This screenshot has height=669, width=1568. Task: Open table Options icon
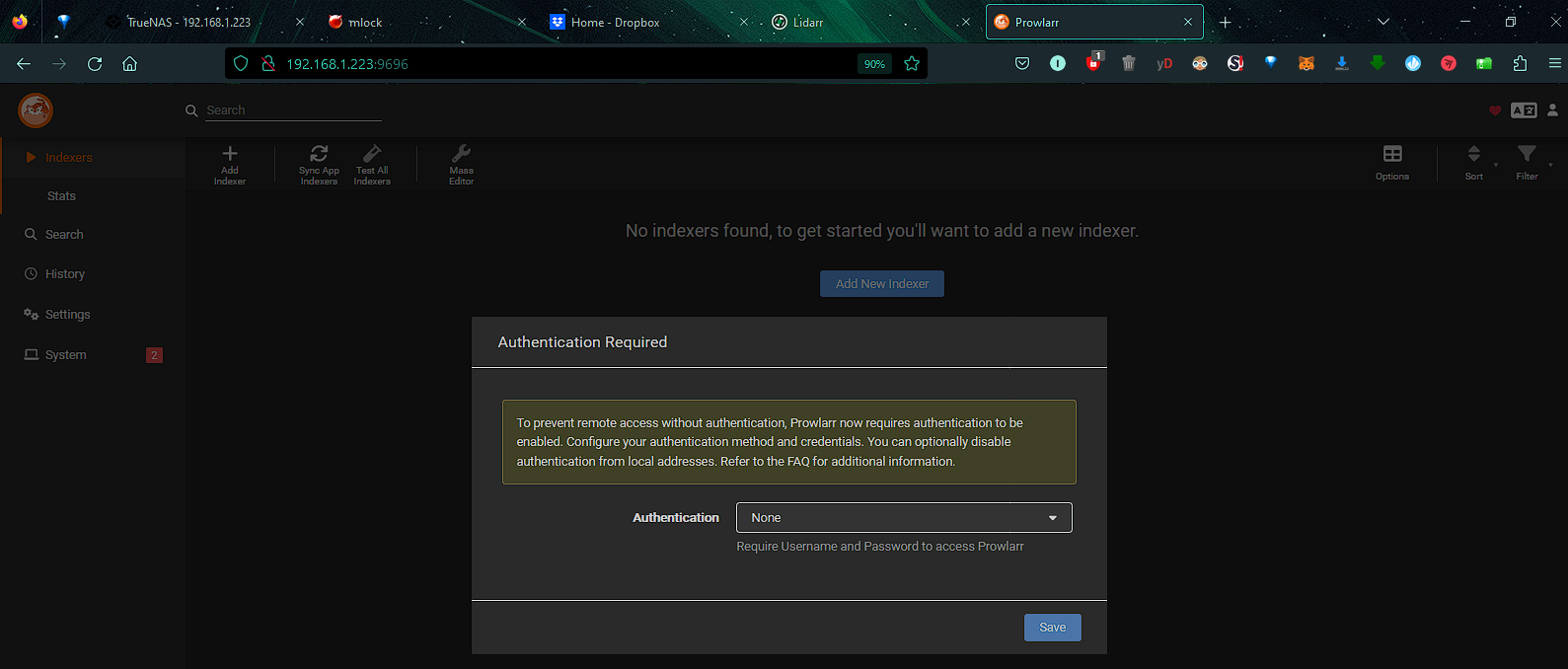(1392, 154)
